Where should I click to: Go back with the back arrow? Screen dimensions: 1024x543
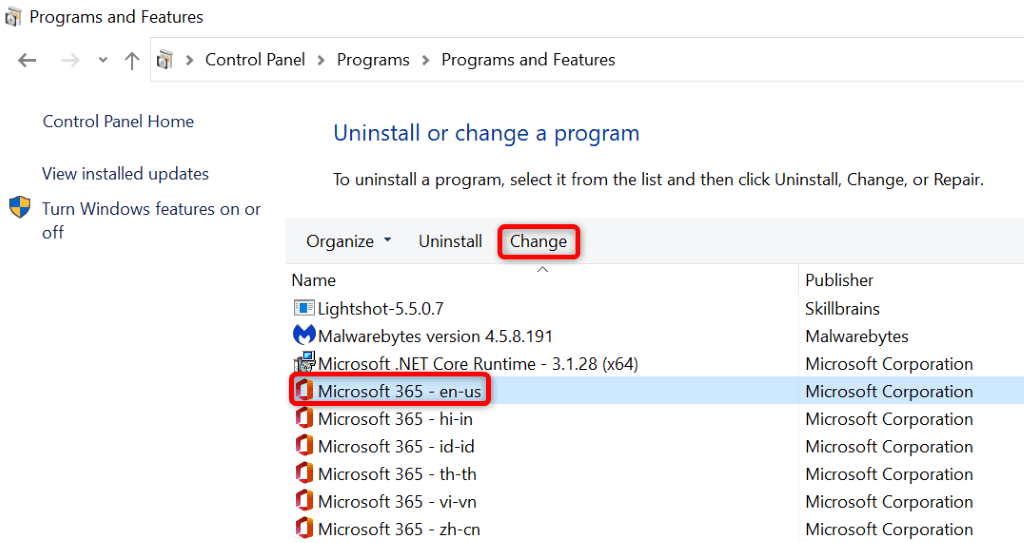(27, 60)
